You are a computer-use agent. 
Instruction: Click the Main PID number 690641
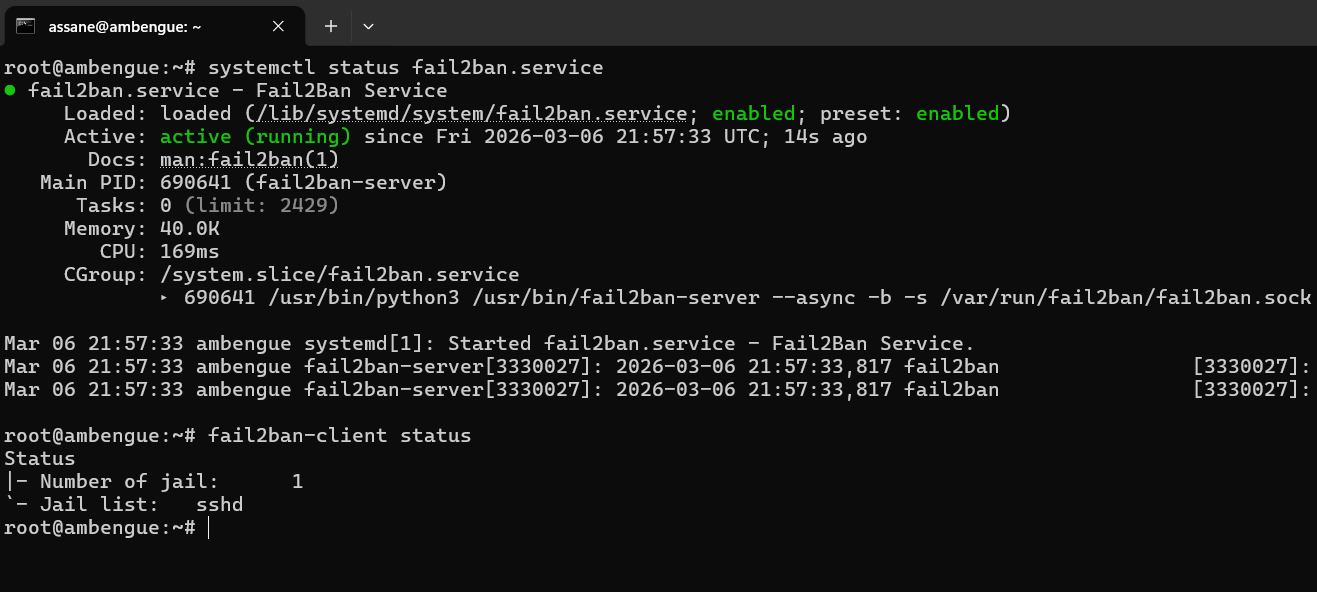195,183
